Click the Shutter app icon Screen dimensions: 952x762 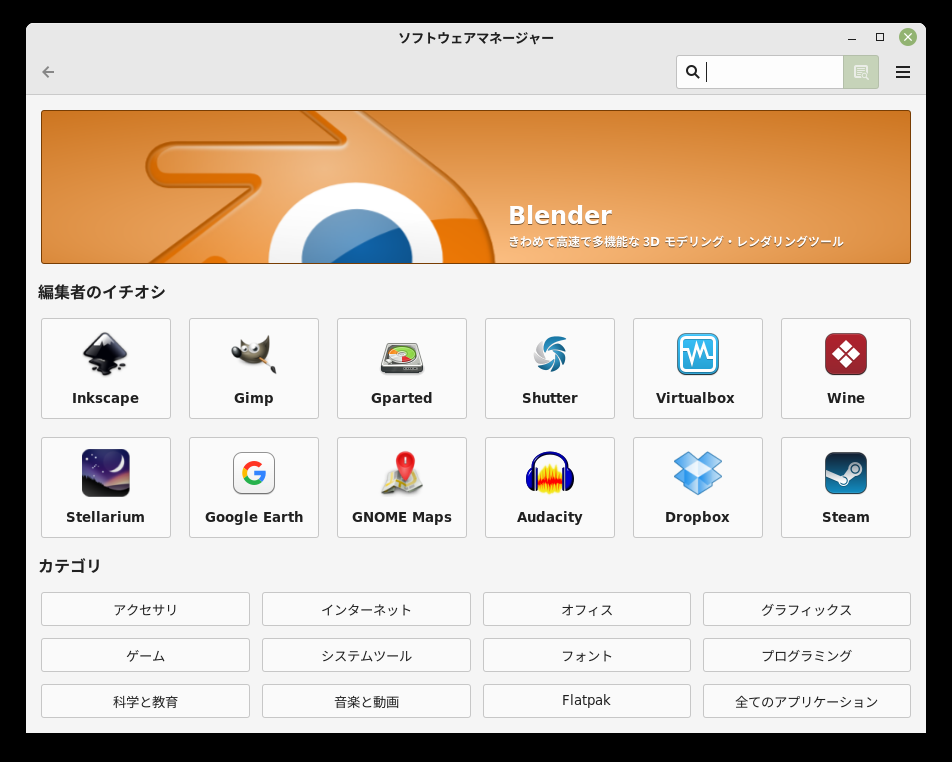[550, 369]
